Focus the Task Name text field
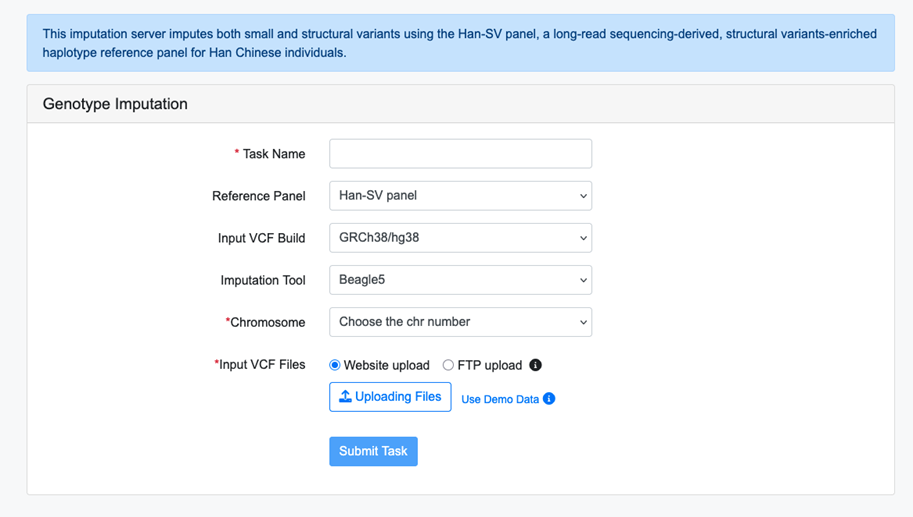Viewport: 913px width, 517px height. pos(460,154)
